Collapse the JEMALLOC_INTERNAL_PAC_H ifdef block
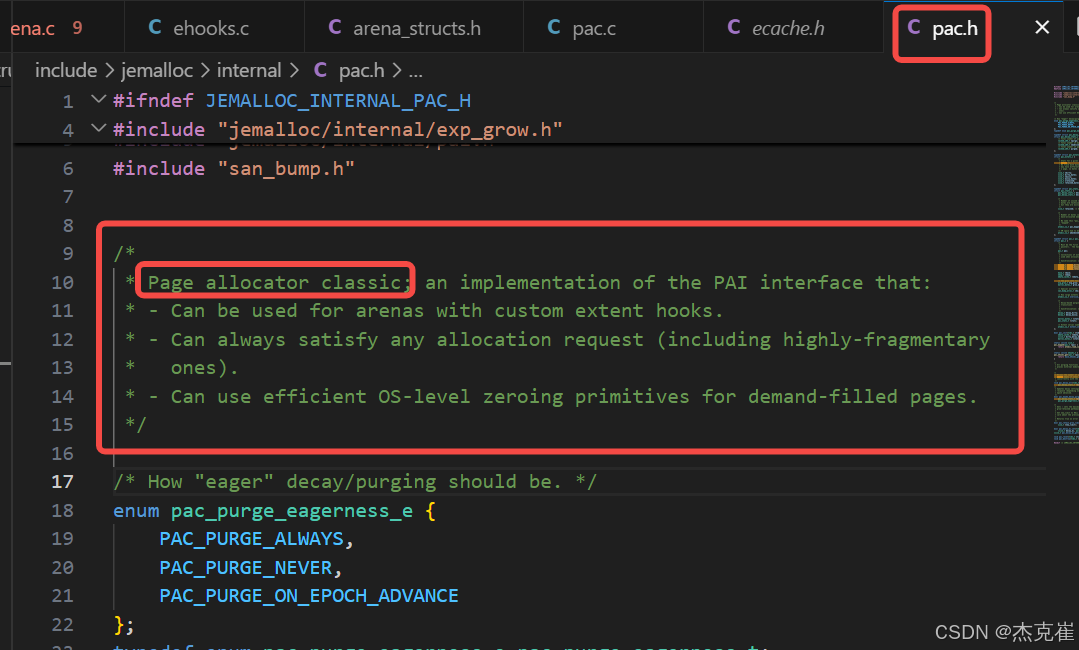 [97, 99]
